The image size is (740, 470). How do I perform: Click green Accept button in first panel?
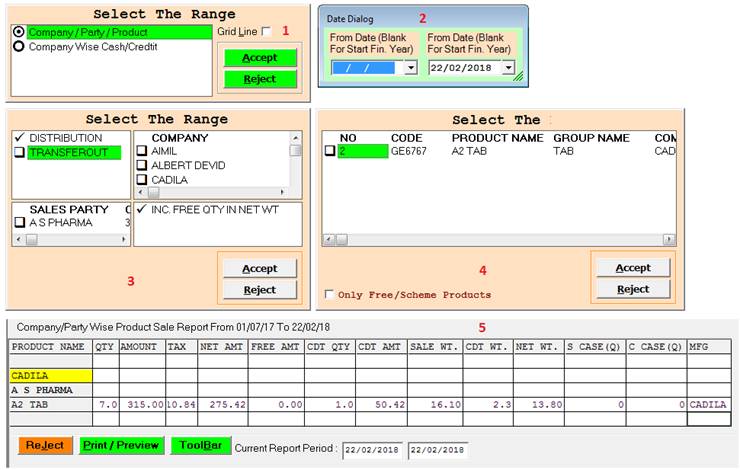[260, 57]
